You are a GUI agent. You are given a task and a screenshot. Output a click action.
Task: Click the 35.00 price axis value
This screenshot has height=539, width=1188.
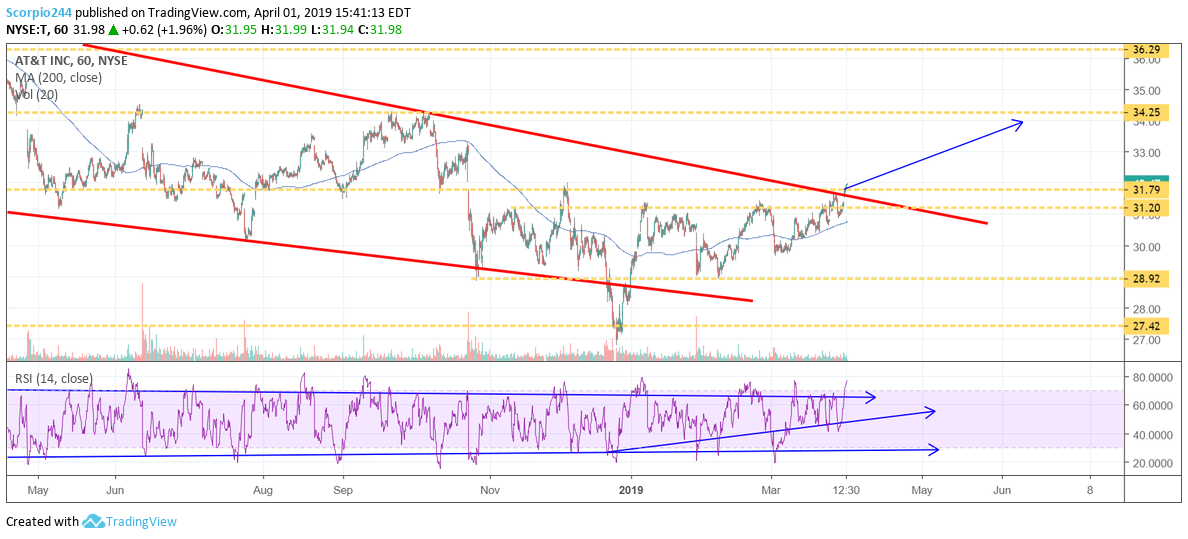coord(1144,90)
